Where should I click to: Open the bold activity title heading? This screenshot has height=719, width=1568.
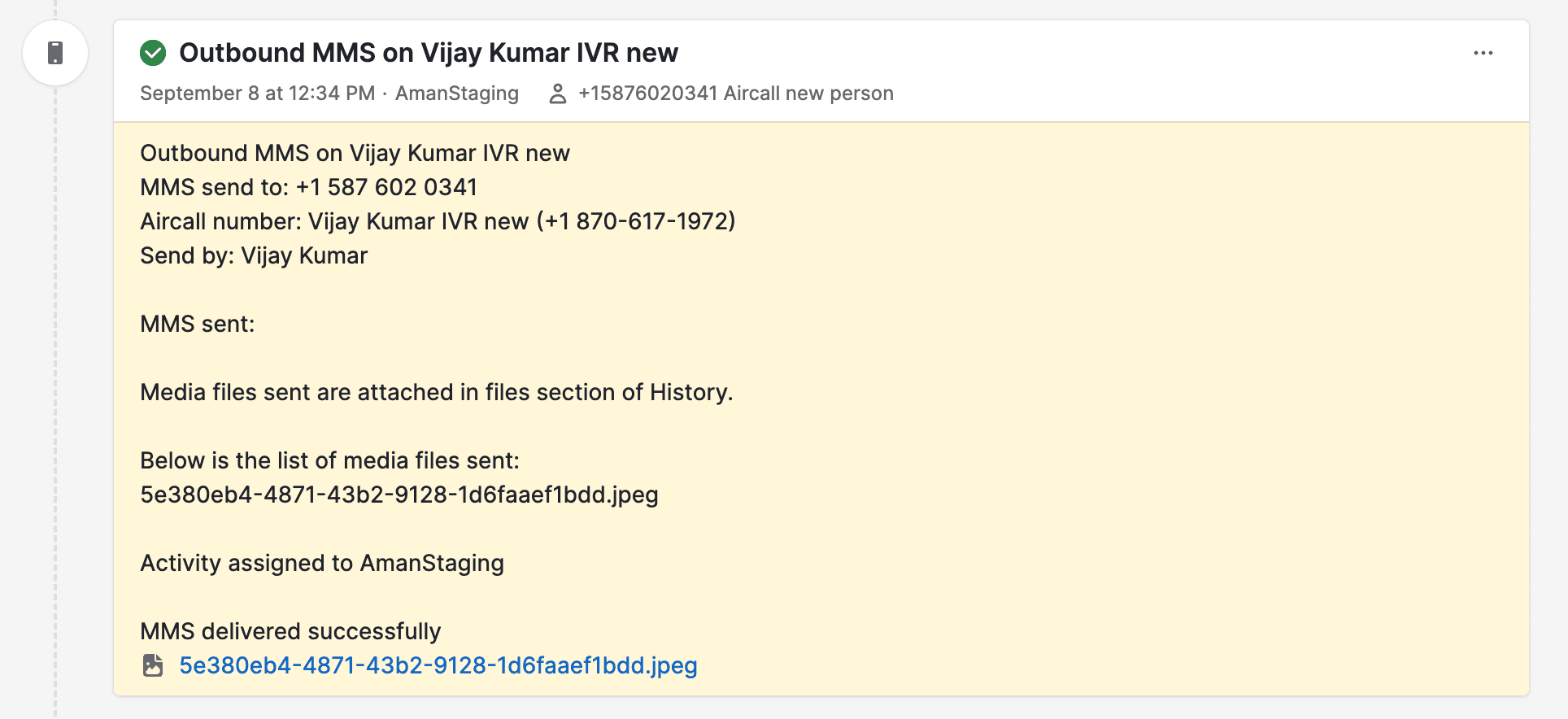click(428, 53)
